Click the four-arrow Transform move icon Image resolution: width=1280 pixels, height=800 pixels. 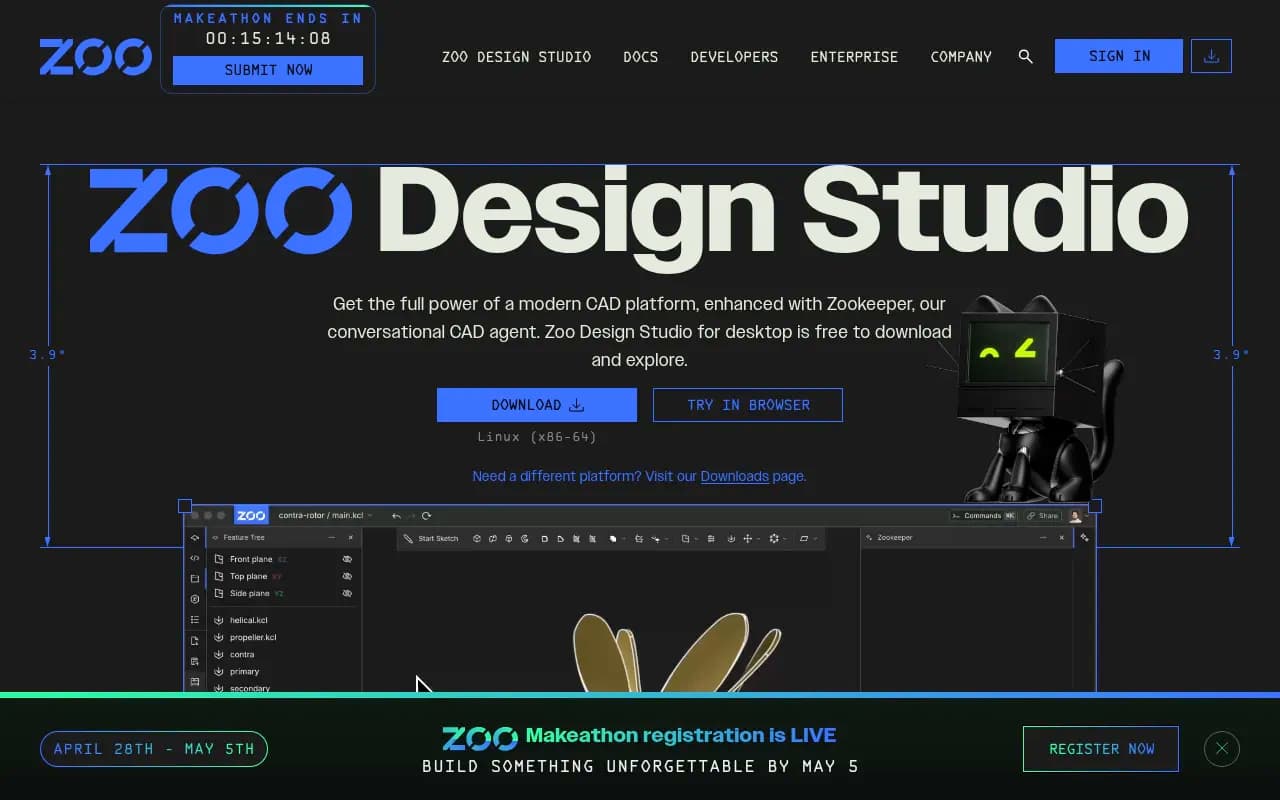pyautogui.click(x=747, y=538)
